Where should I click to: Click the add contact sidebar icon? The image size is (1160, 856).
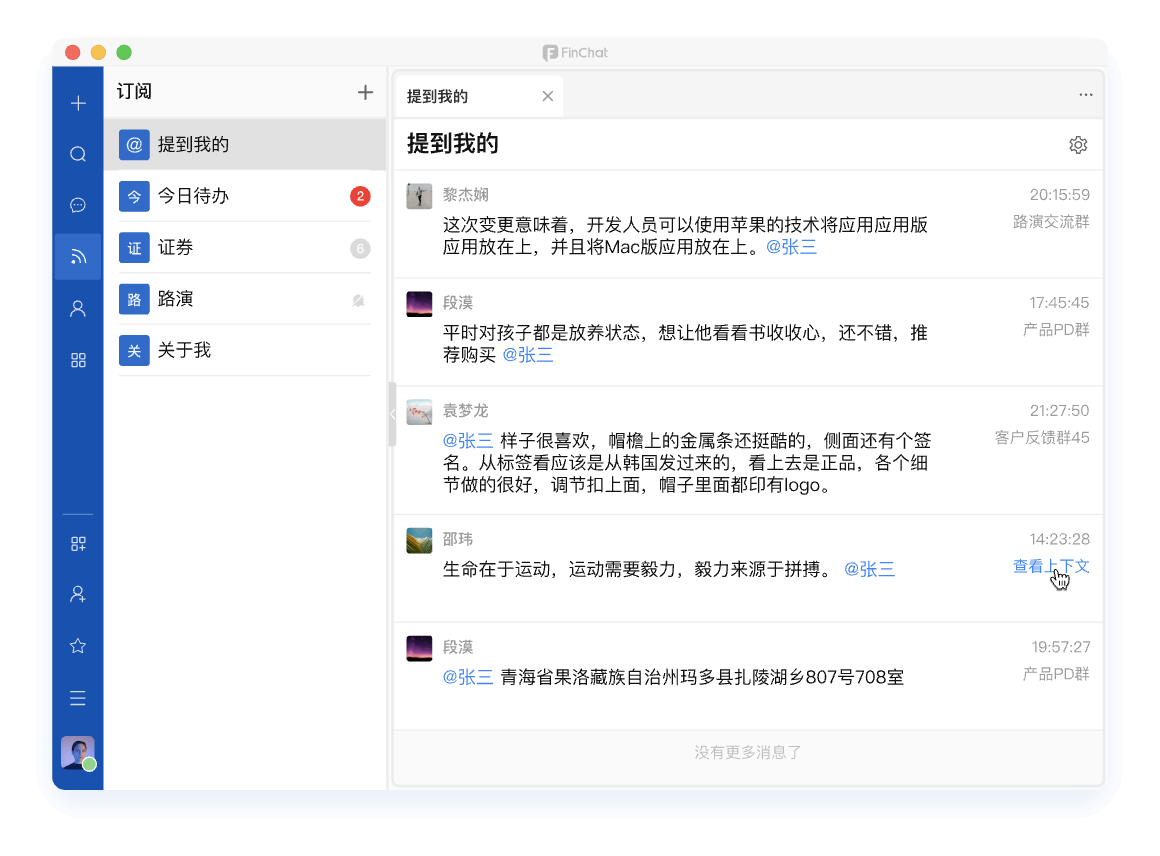tap(78, 594)
